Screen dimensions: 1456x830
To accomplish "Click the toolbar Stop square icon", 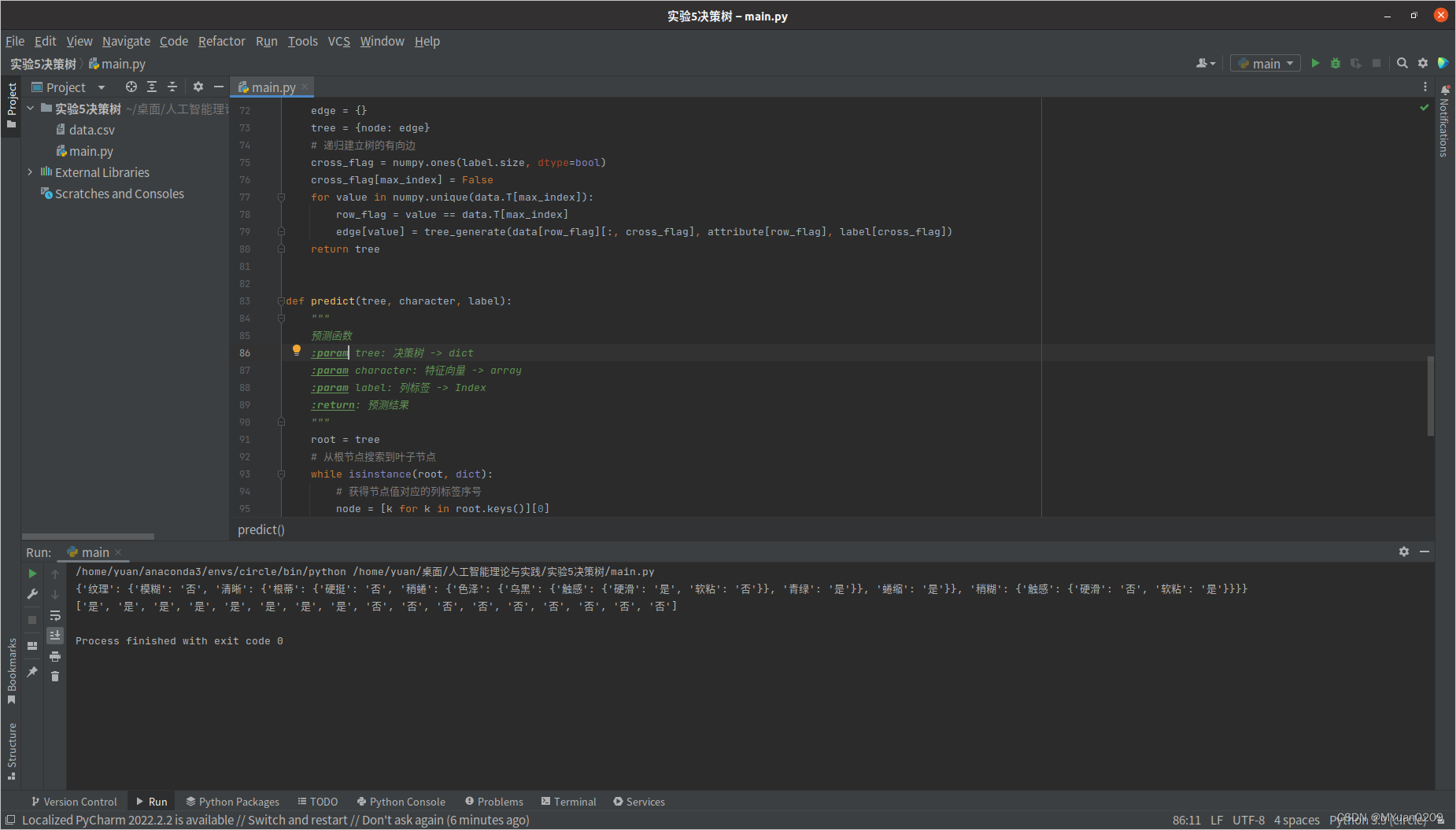I will click(1377, 63).
